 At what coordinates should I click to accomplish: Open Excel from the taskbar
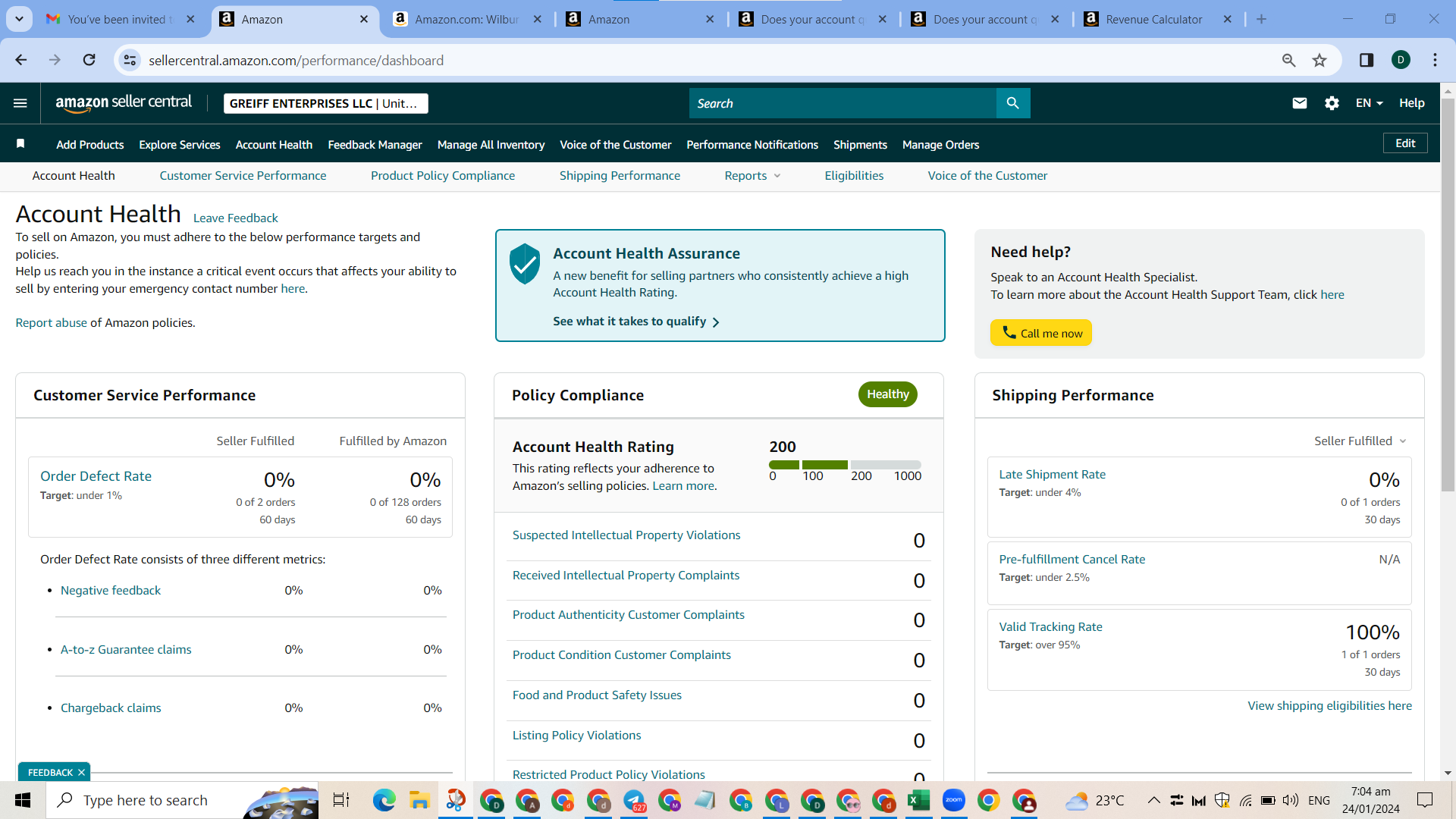(919, 800)
